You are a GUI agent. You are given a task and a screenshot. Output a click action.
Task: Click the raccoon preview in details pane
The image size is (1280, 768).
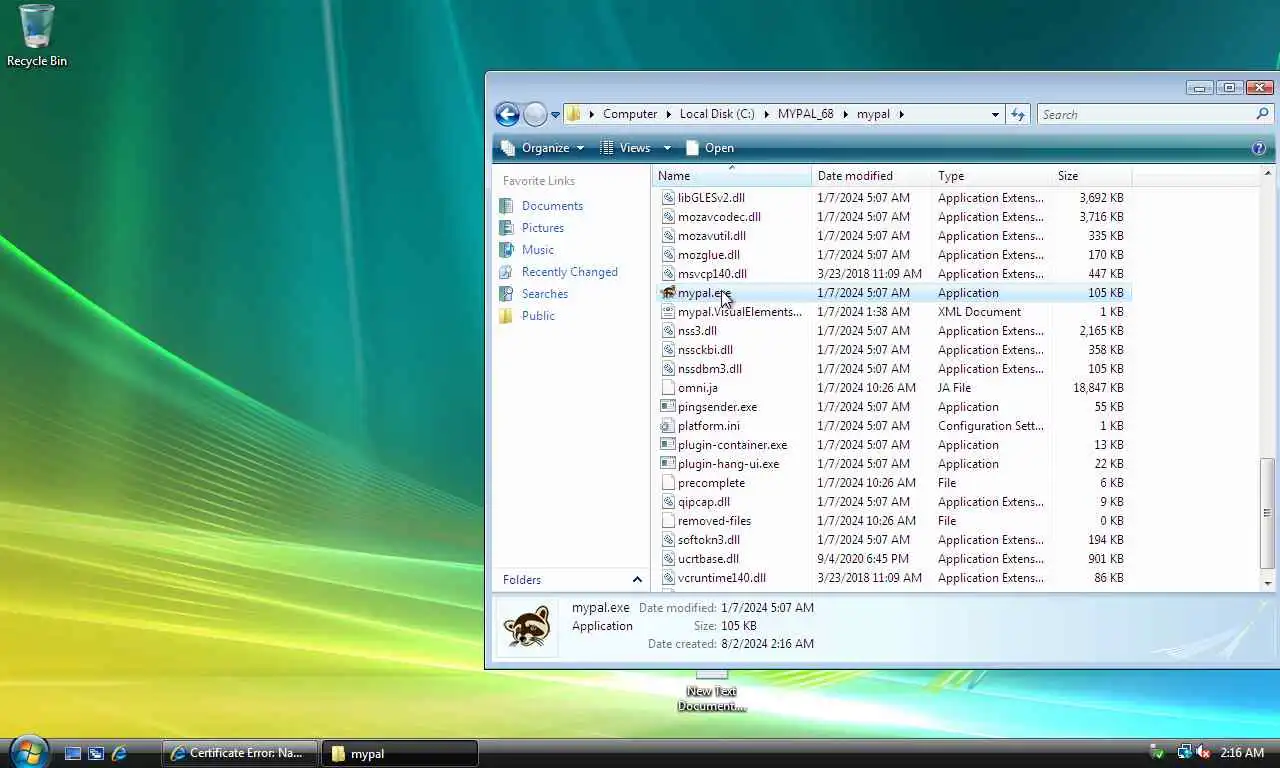(x=527, y=626)
